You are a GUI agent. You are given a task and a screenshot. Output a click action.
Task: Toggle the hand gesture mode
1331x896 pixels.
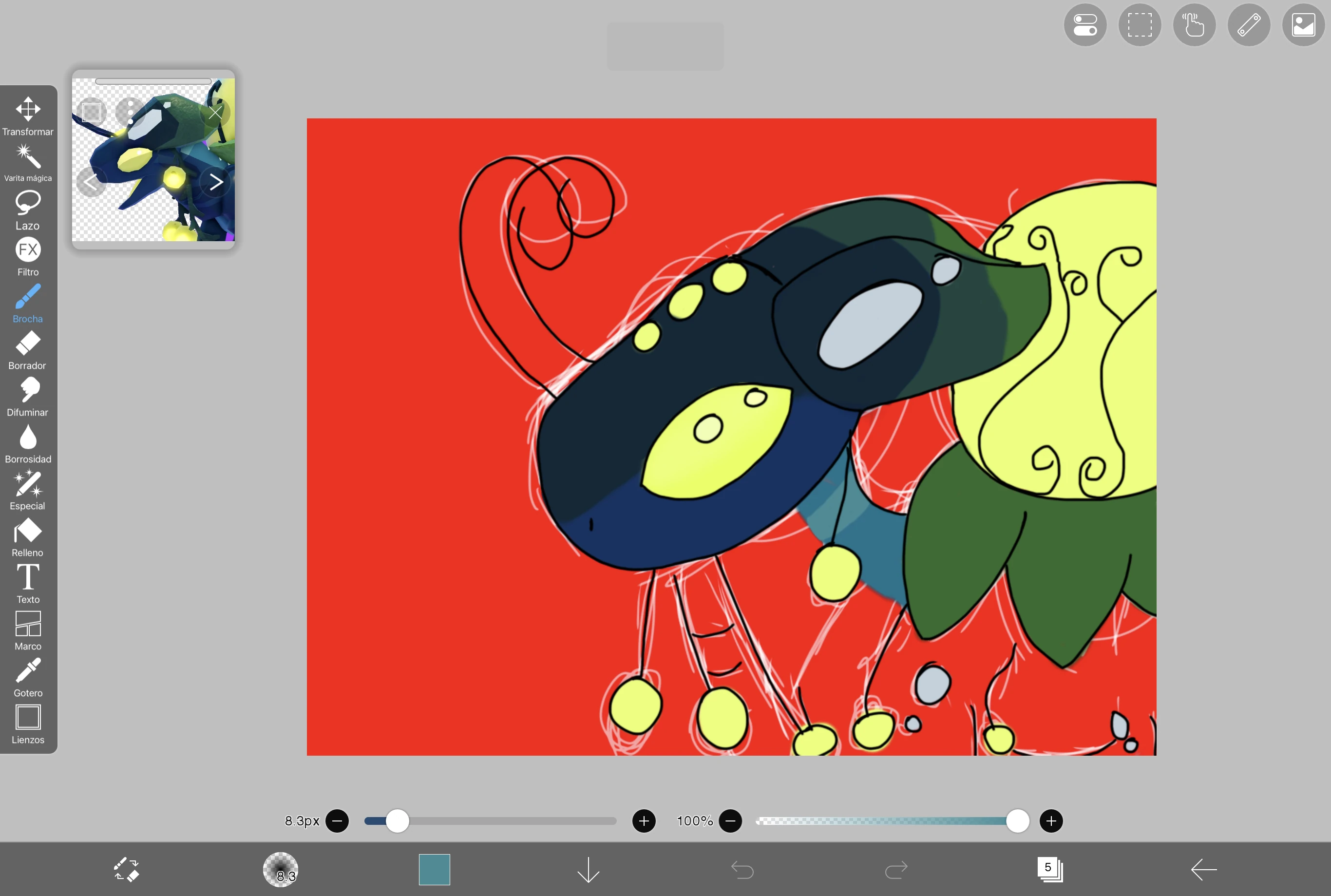pos(1194,24)
